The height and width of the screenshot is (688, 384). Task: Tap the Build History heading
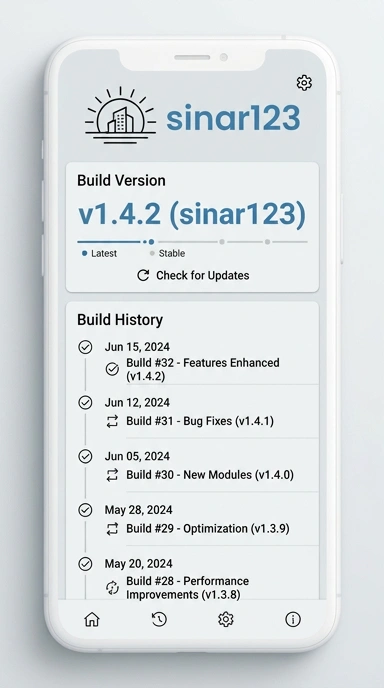(120, 320)
